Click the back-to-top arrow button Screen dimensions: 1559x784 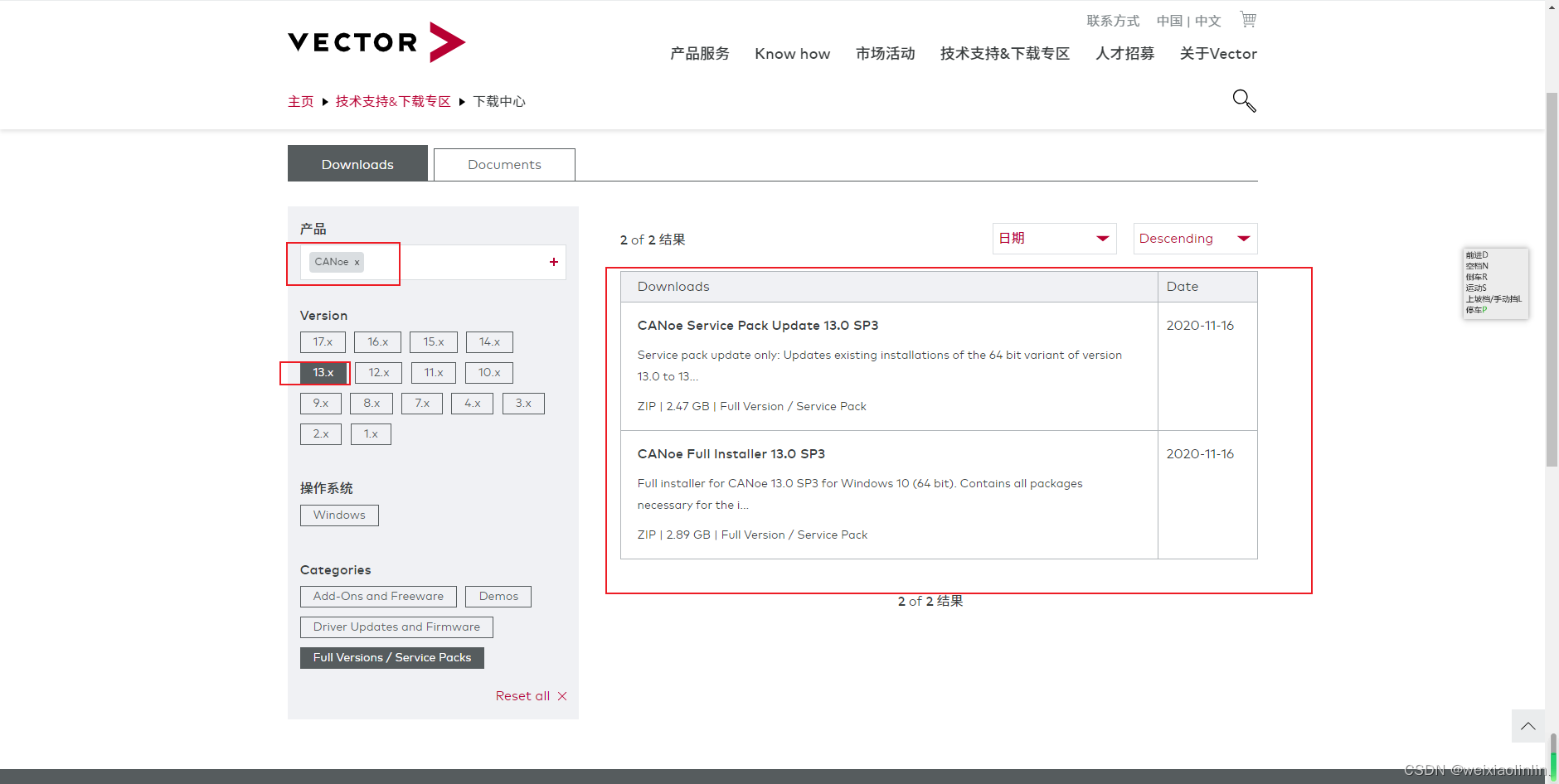pyautogui.click(x=1528, y=726)
